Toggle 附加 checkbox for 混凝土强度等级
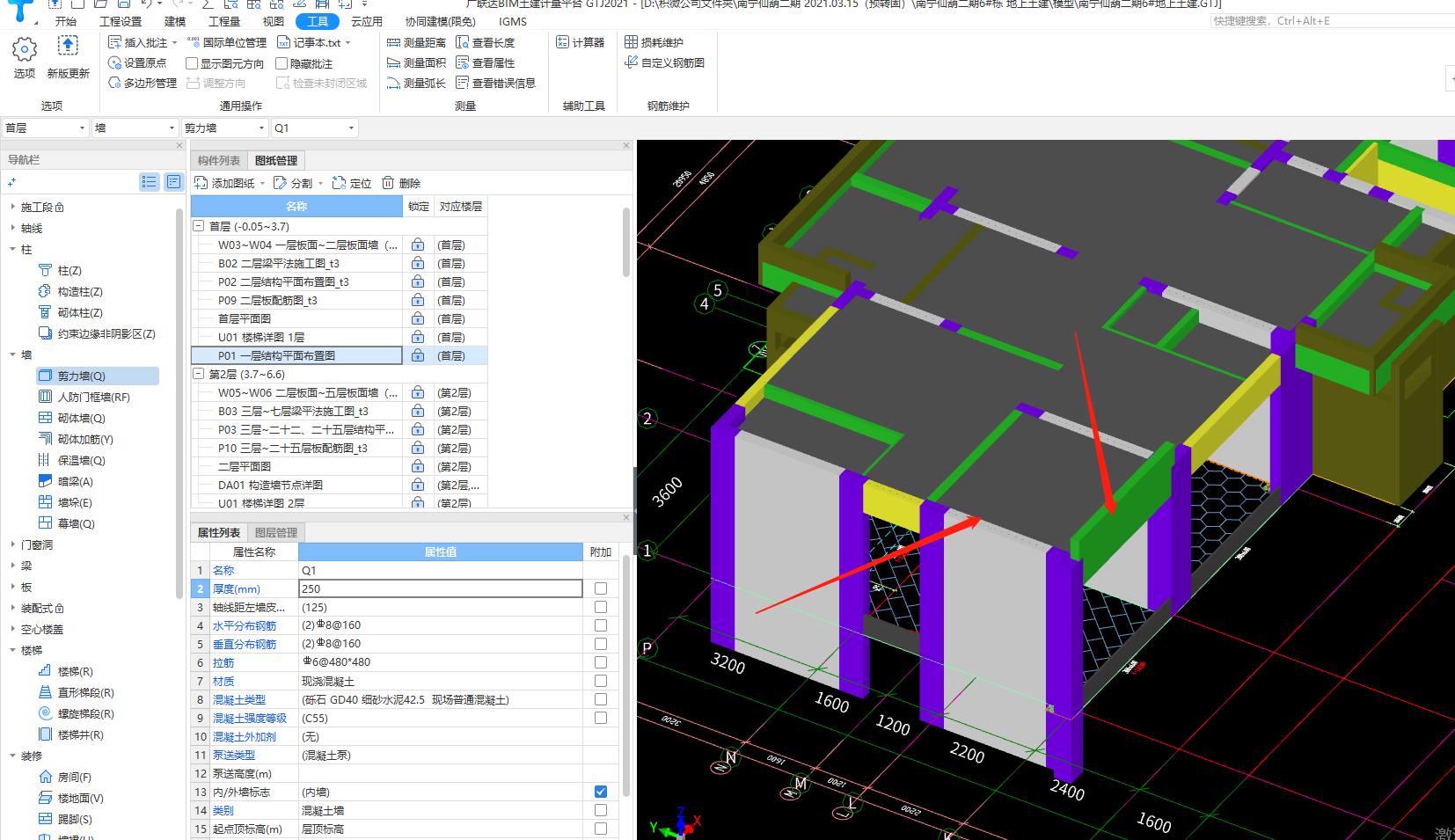The width and height of the screenshot is (1455, 840). (601, 718)
